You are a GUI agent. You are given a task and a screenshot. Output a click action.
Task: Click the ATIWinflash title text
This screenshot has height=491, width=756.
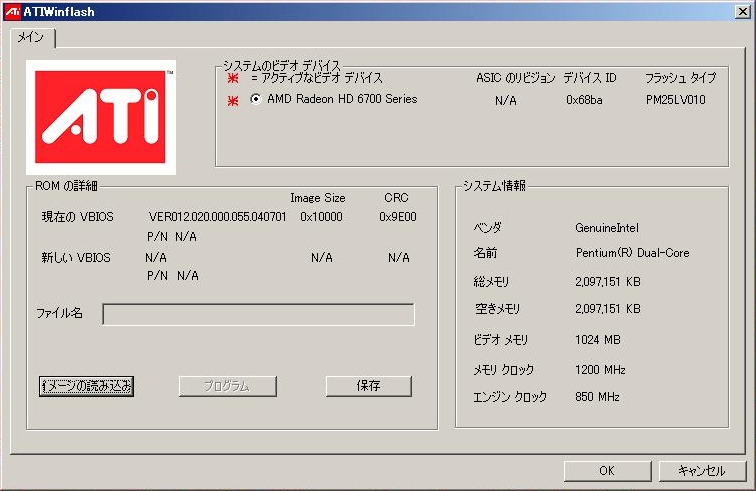tap(59, 12)
